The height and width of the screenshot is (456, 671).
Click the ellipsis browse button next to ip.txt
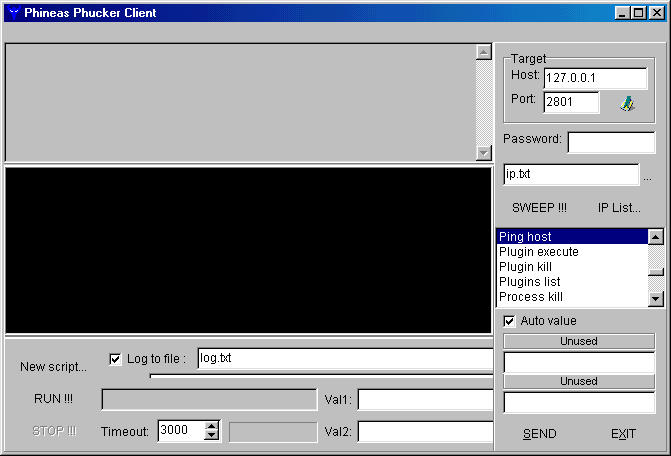coord(647,177)
